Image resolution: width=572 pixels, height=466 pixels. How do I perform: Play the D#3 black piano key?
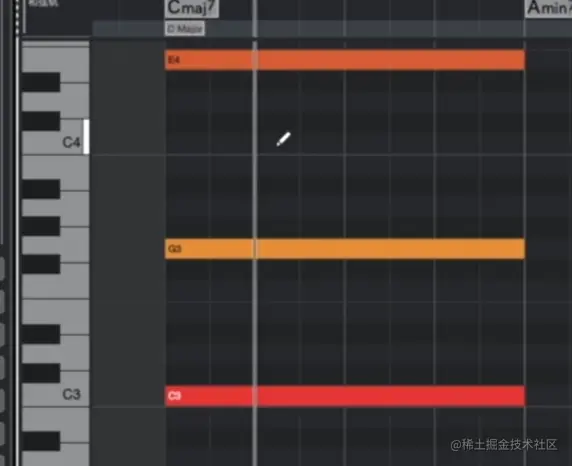click(41, 334)
